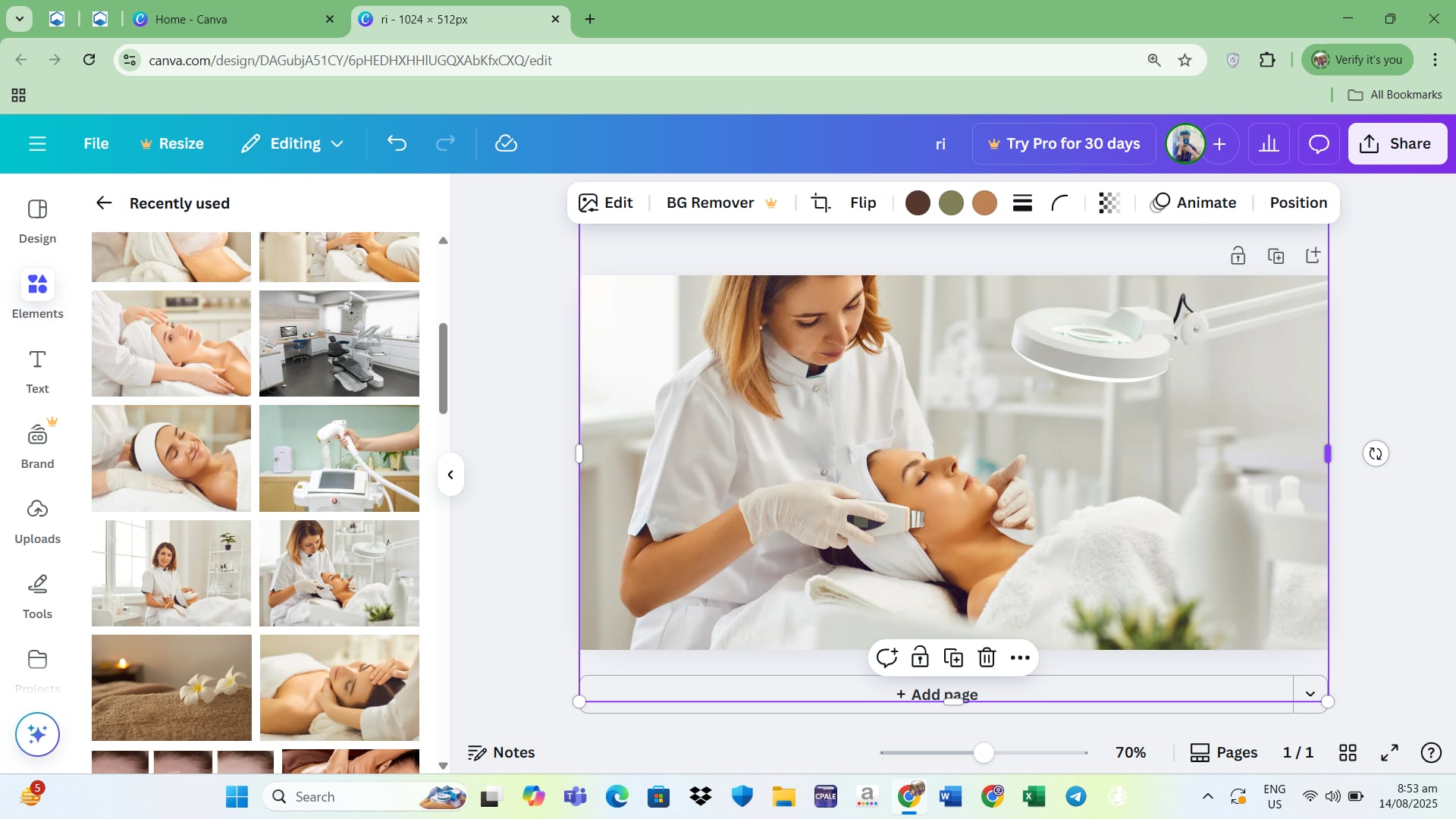Toggle lock on the selected element
This screenshot has width=1456, height=819.
[920, 657]
